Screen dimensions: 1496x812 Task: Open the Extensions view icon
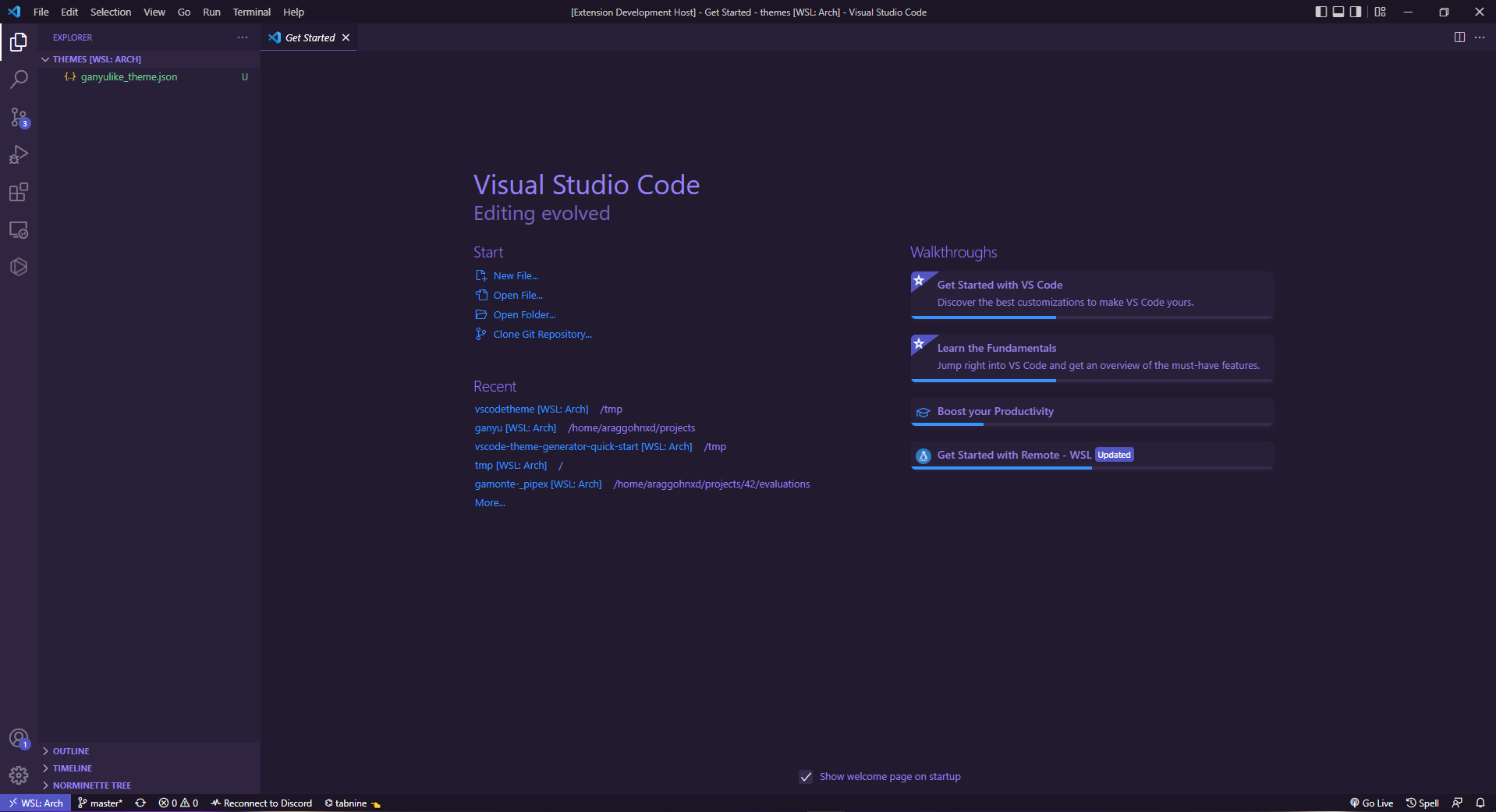[19, 192]
